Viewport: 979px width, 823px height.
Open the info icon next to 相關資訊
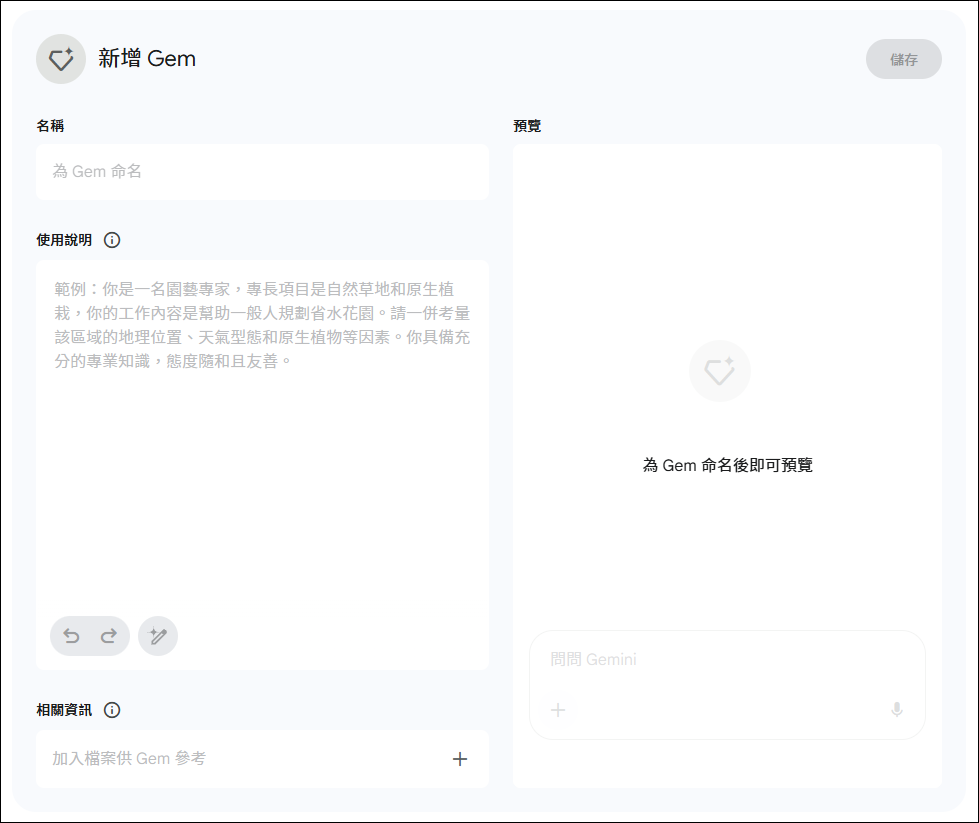(112, 710)
